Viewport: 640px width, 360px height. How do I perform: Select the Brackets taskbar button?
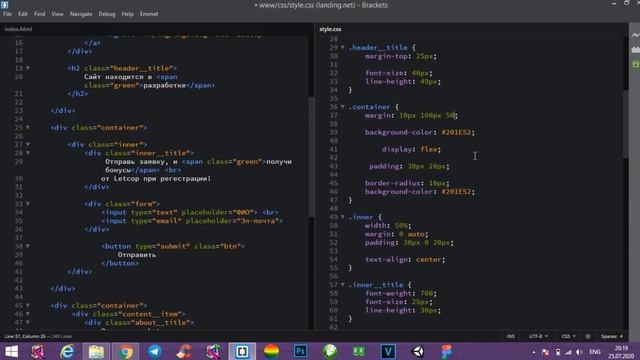(x=242, y=351)
